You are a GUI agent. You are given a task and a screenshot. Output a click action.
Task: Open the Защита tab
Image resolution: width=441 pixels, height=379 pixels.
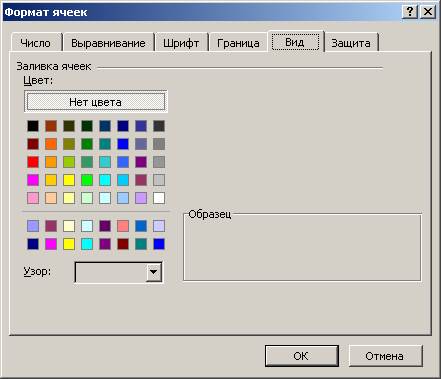[x=351, y=43]
